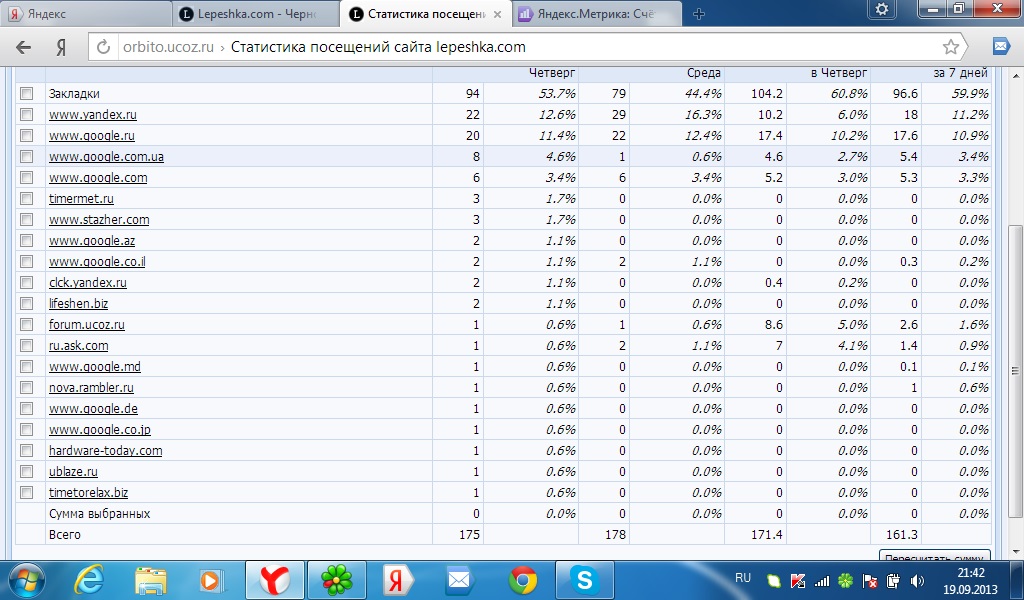Open ICQ flower icon in taskbar

click(x=336, y=580)
